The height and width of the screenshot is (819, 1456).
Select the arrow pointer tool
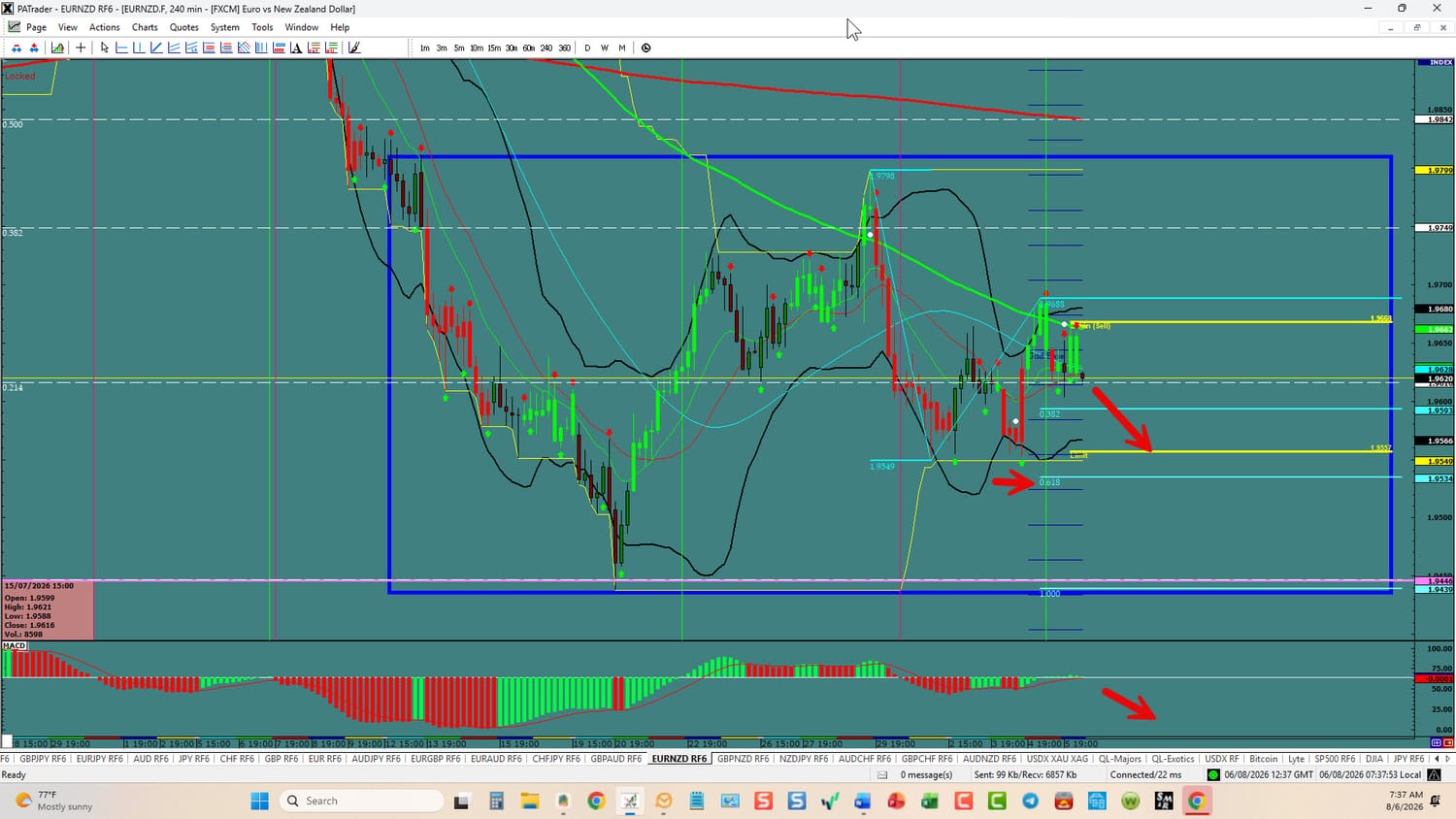pyautogui.click(x=105, y=48)
